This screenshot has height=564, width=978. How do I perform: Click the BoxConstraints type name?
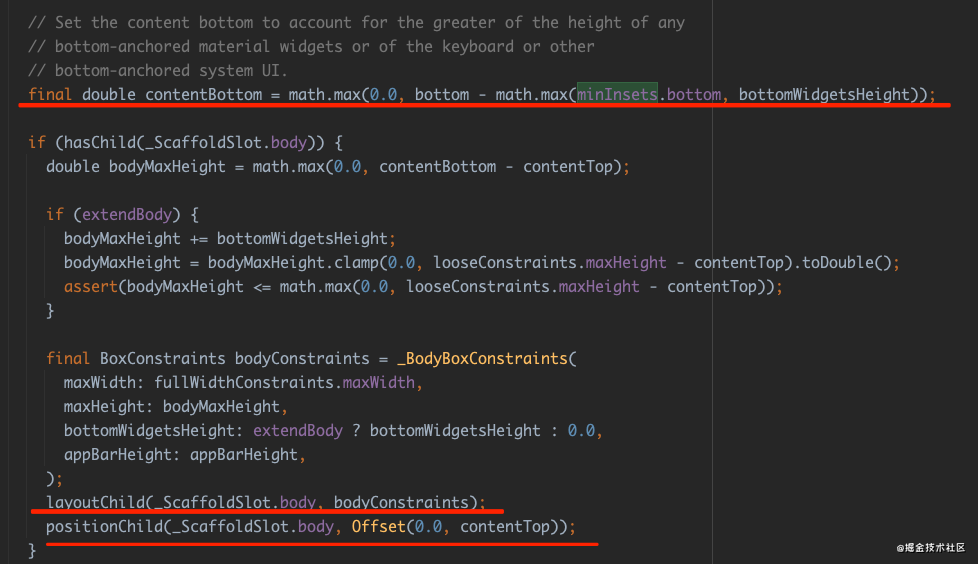pyautogui.click(x=163, y=359)
